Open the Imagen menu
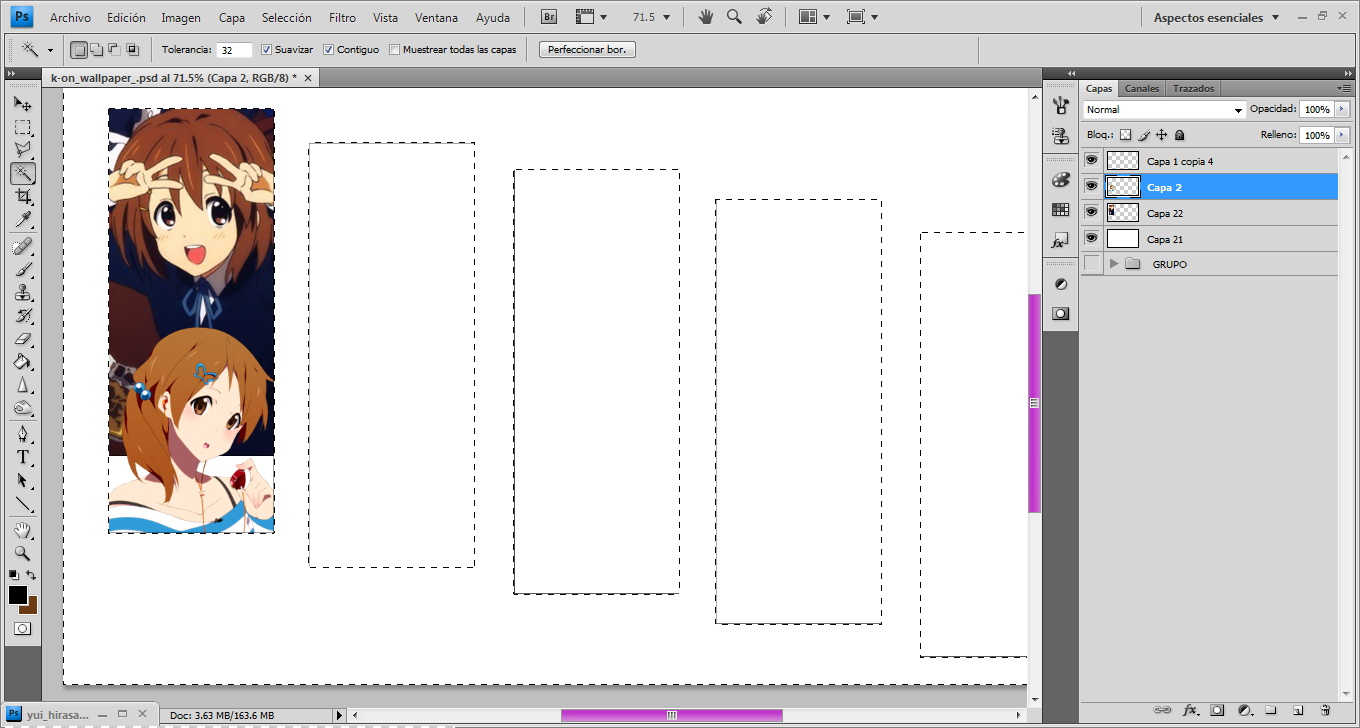The image size is (1360, 728). [180, 17]
